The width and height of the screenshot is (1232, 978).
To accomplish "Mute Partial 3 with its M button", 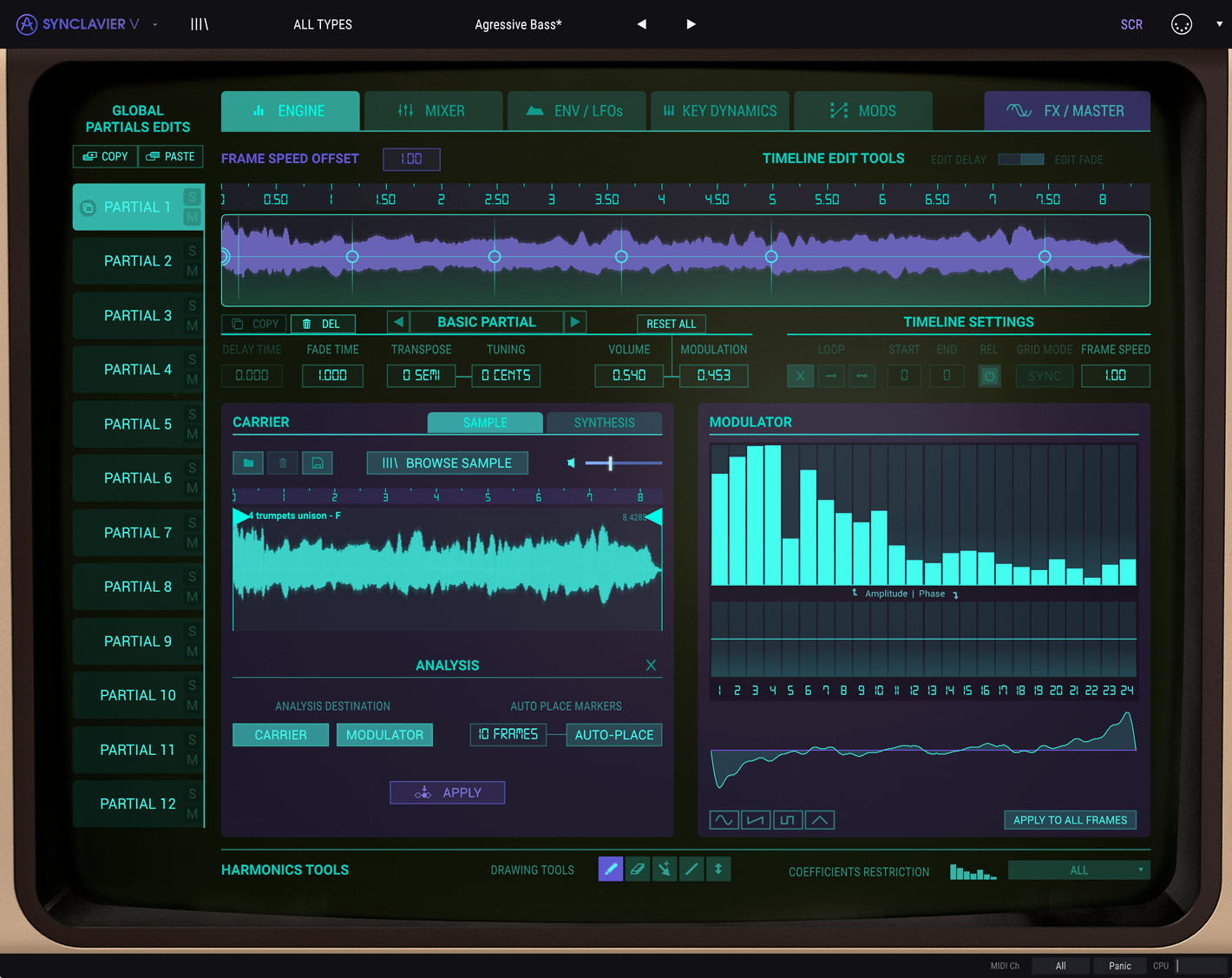I will pos(193,325).
